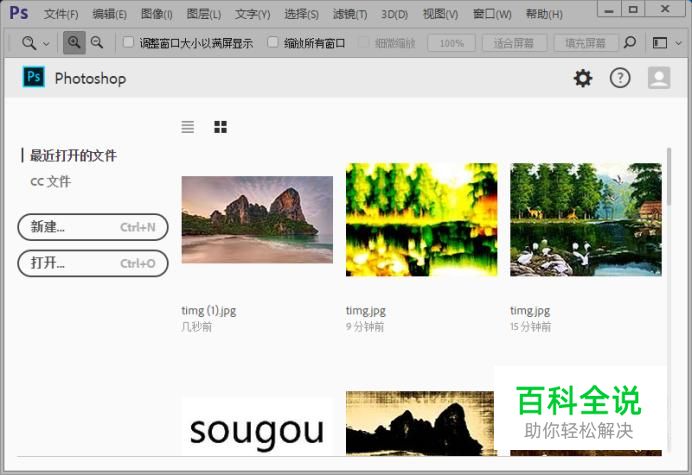The image size is (692, 475).
Task: Switch recent files to list view
Action: (188, 127)
